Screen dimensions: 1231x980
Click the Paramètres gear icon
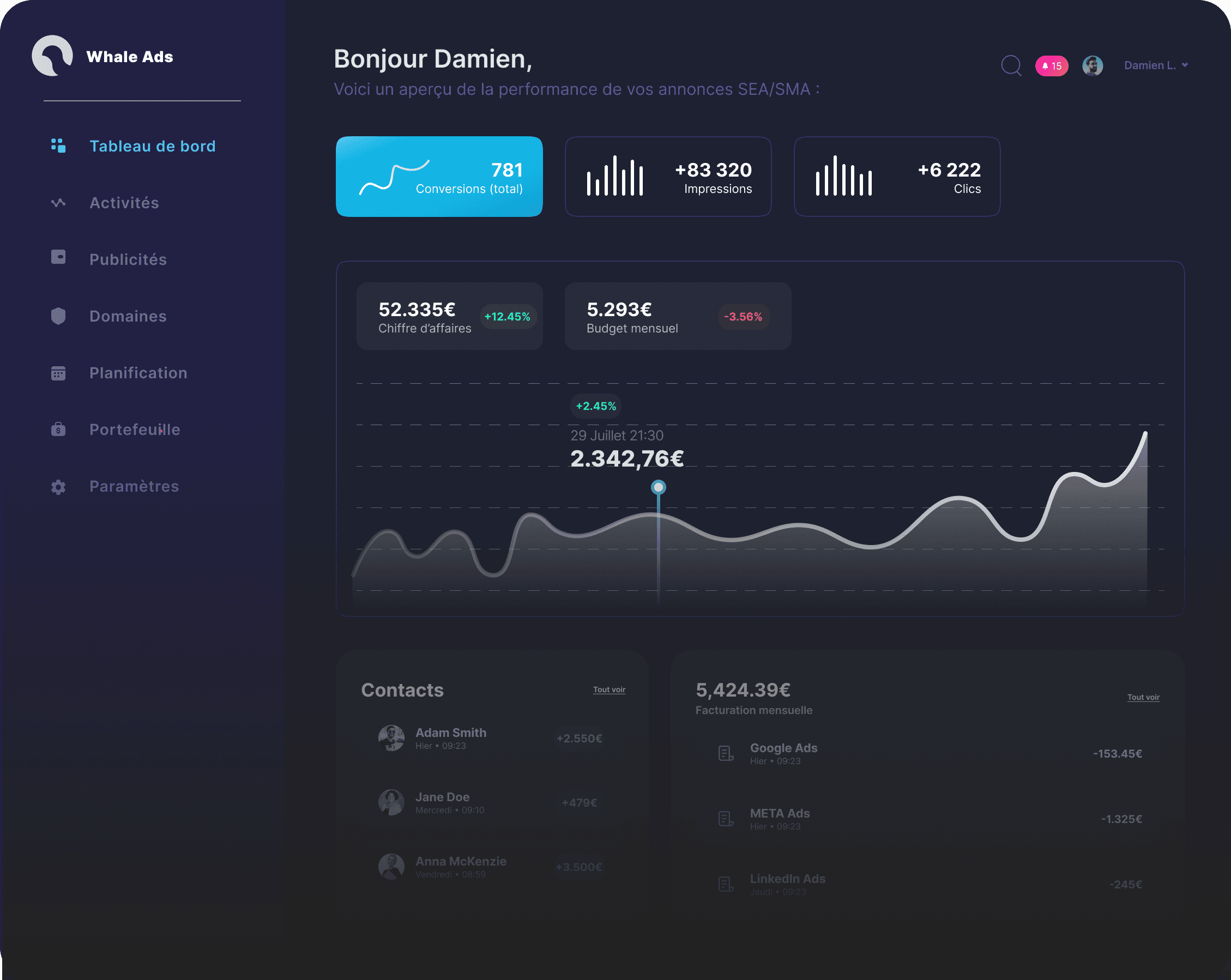(58, 487)
